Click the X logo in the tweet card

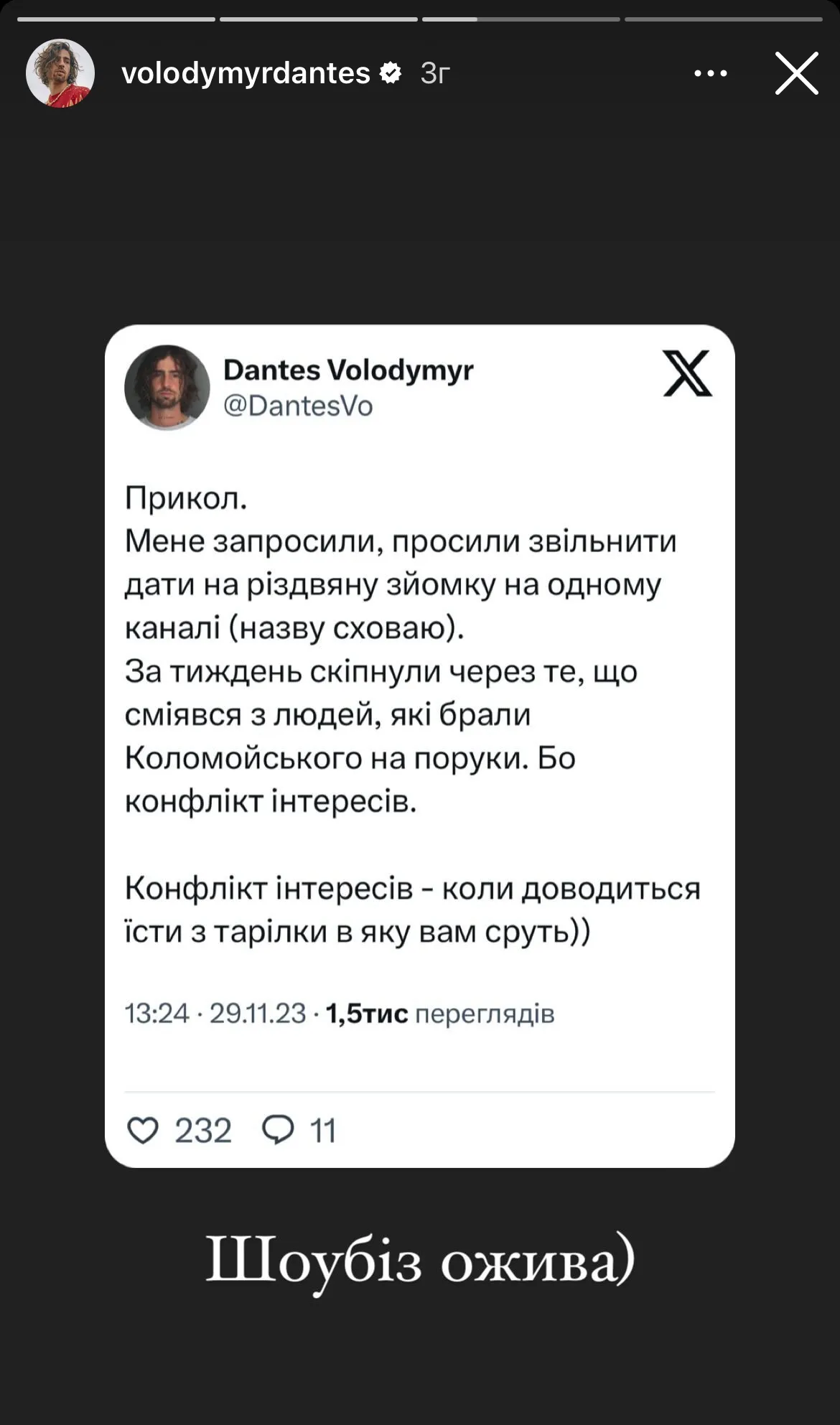point(687,373)
